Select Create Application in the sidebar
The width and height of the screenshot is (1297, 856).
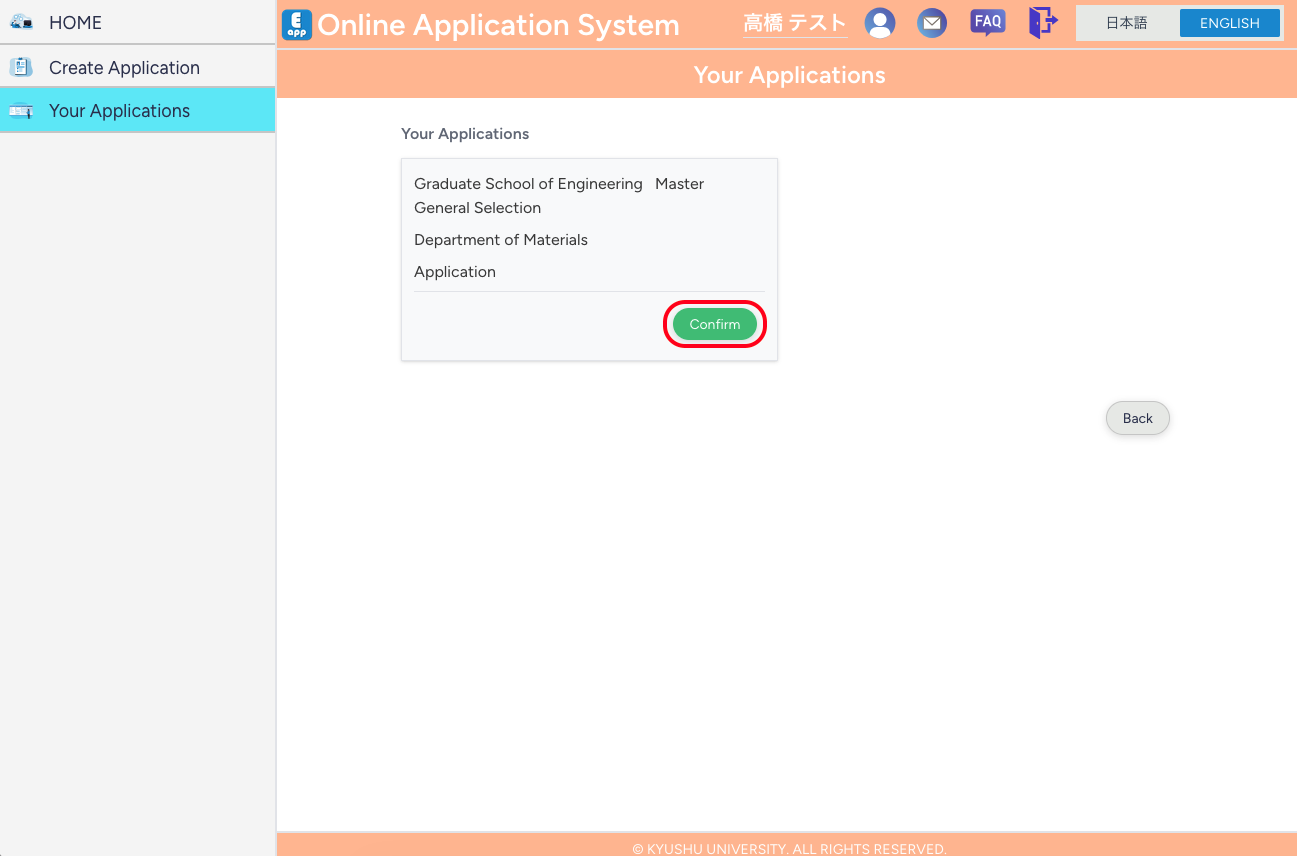124,66
